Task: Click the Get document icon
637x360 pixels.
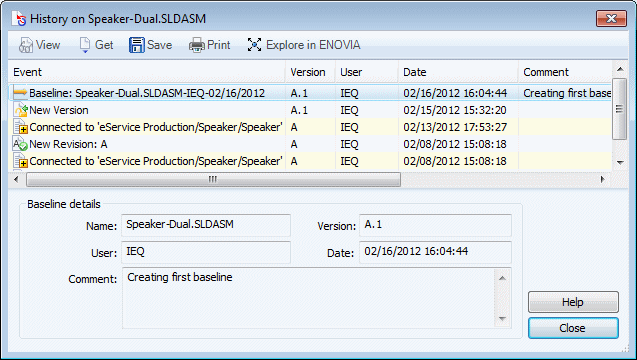Action: pos(84,45)
